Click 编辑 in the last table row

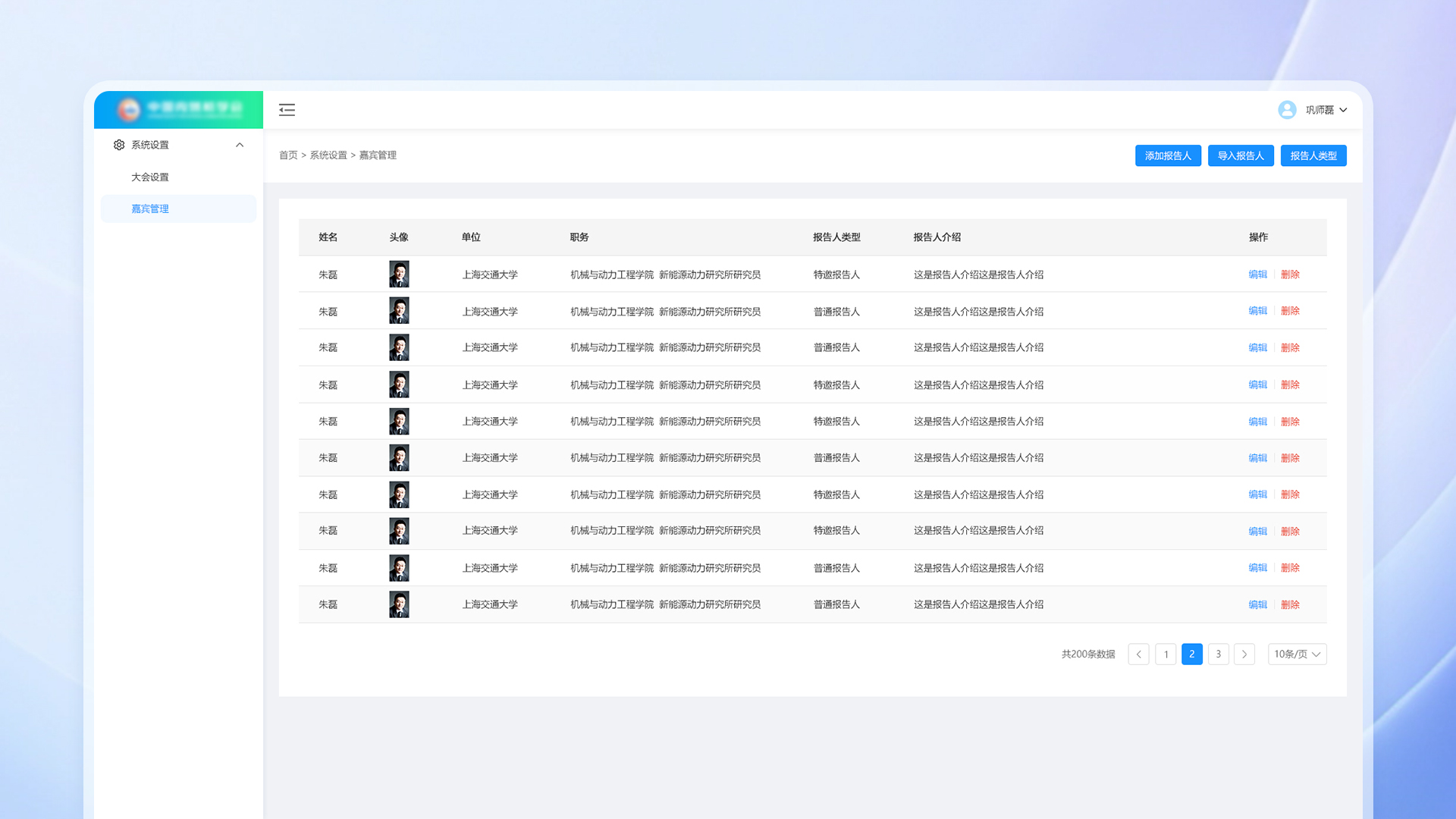(x=1258, y=604)
